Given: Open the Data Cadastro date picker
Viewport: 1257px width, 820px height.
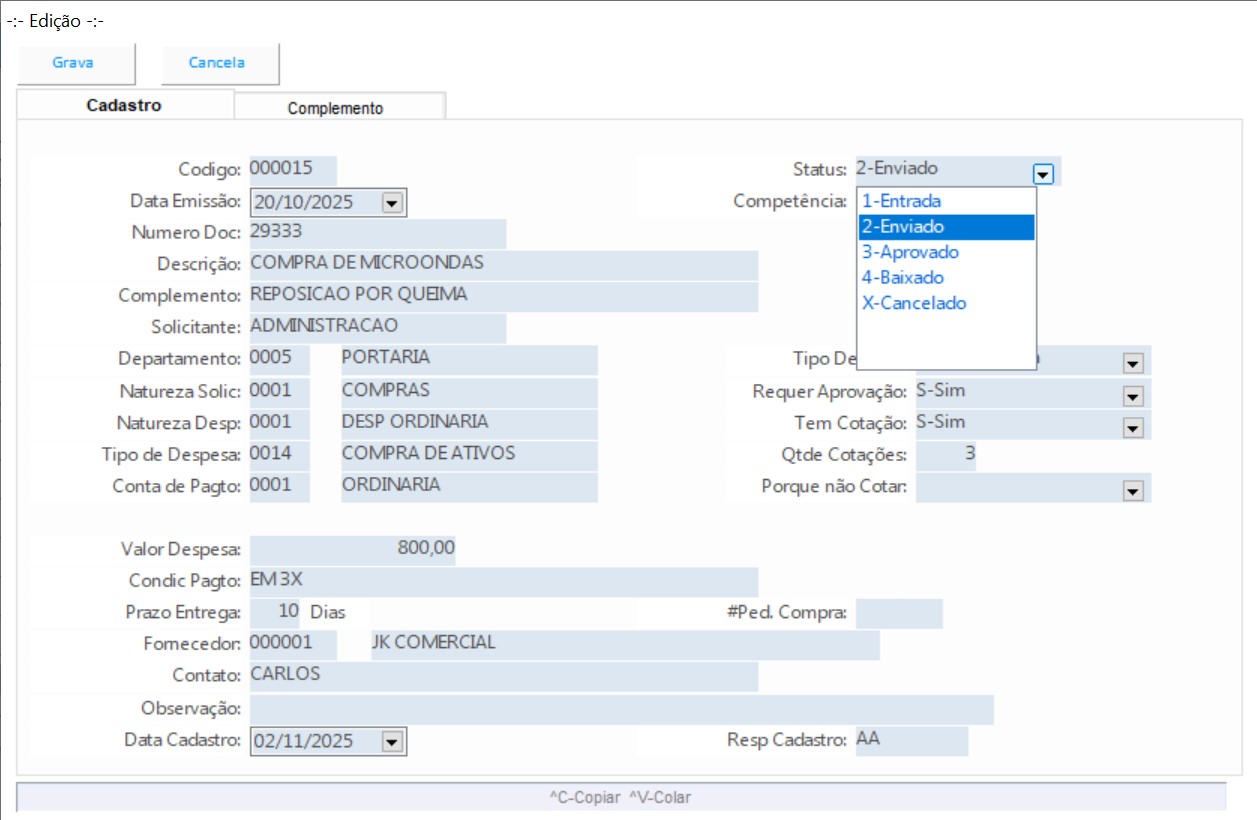Looking at the screenshot, I should [x=392, y=742].
